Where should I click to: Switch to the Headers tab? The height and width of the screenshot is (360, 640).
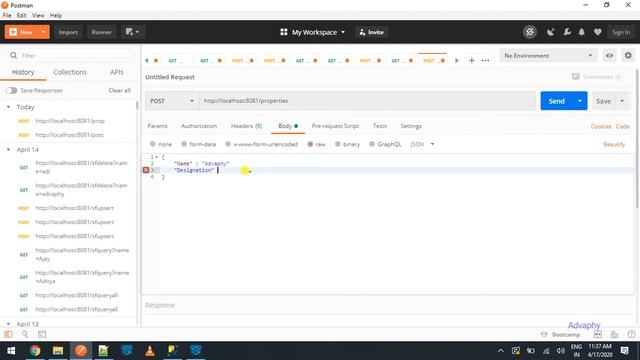pos(246,126)
